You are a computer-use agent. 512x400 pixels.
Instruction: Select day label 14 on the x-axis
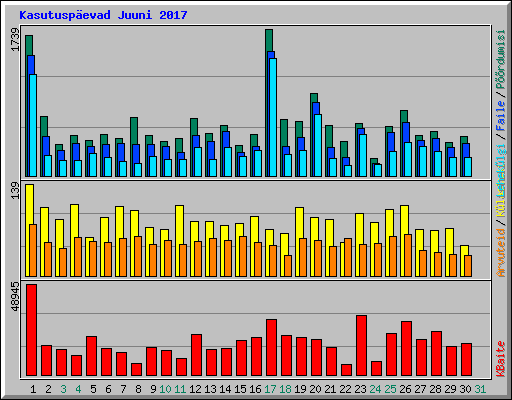coord(225,389)
